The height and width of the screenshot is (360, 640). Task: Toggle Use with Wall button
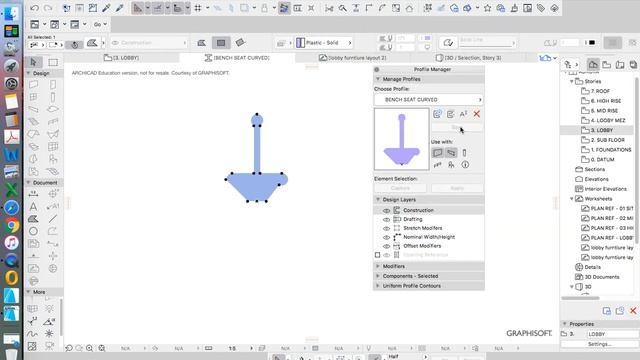438,153
